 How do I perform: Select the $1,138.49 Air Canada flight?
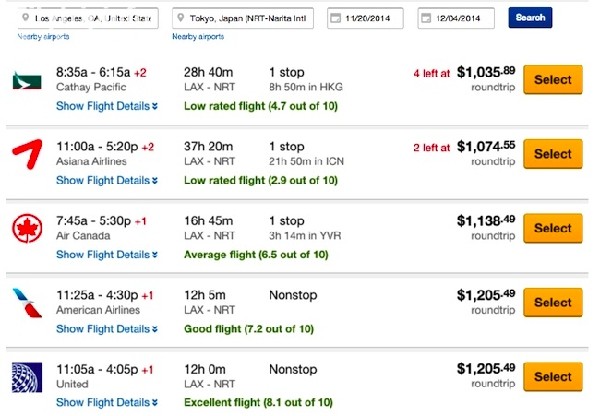[553, 228]
